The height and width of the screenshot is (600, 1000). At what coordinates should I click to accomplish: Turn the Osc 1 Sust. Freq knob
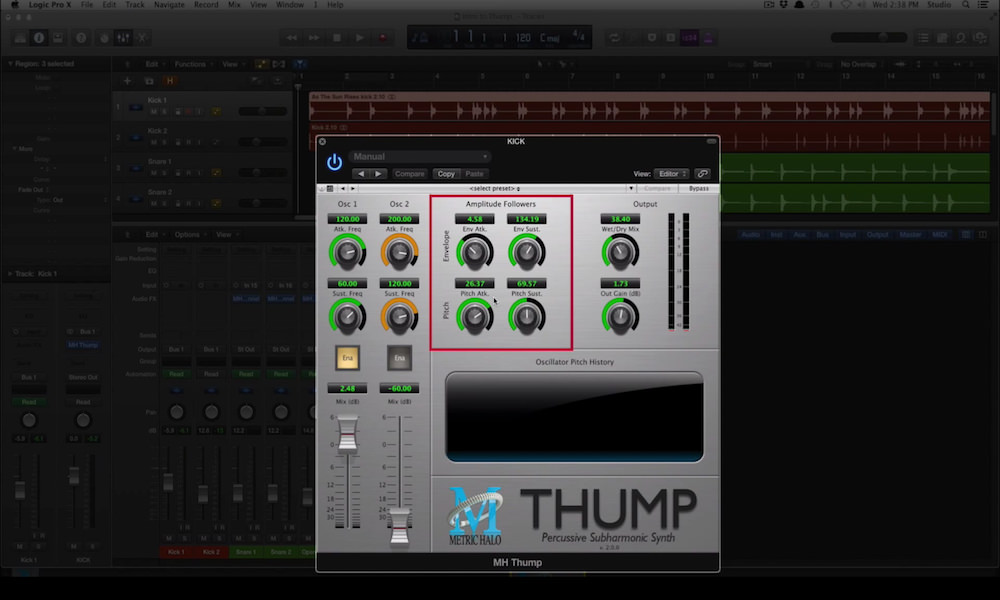347,317
